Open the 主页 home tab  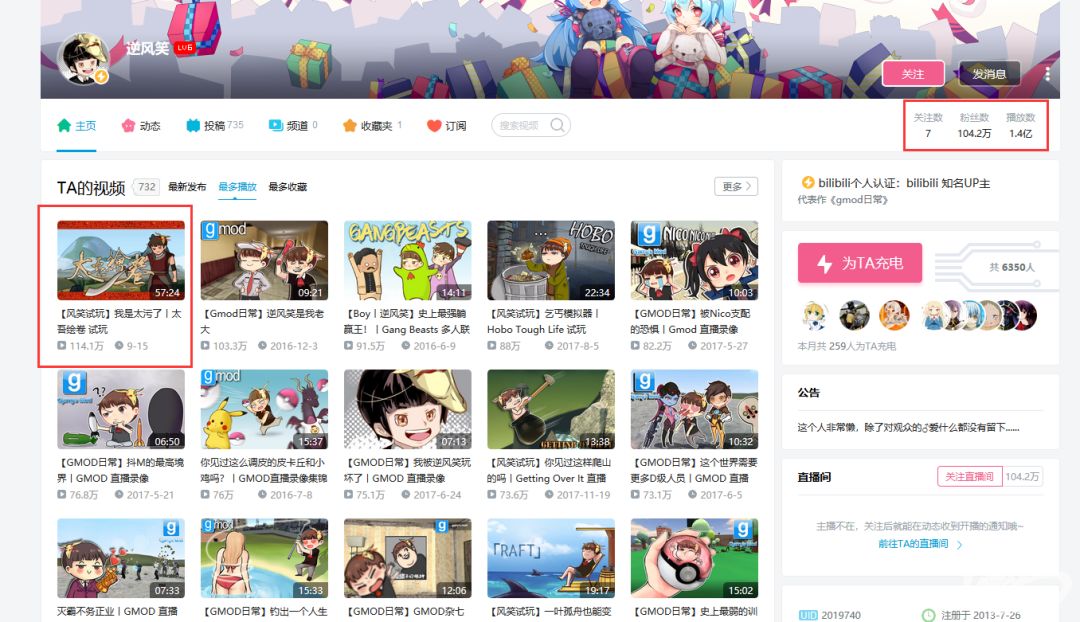click(76, 125)
